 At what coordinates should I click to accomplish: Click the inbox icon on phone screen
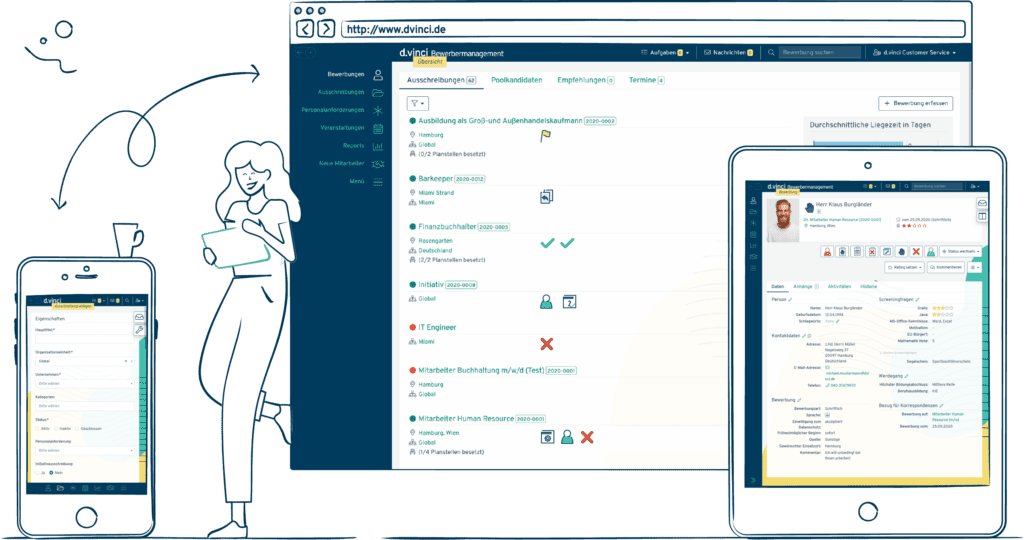pyautogui.click(x=139, y=317)
